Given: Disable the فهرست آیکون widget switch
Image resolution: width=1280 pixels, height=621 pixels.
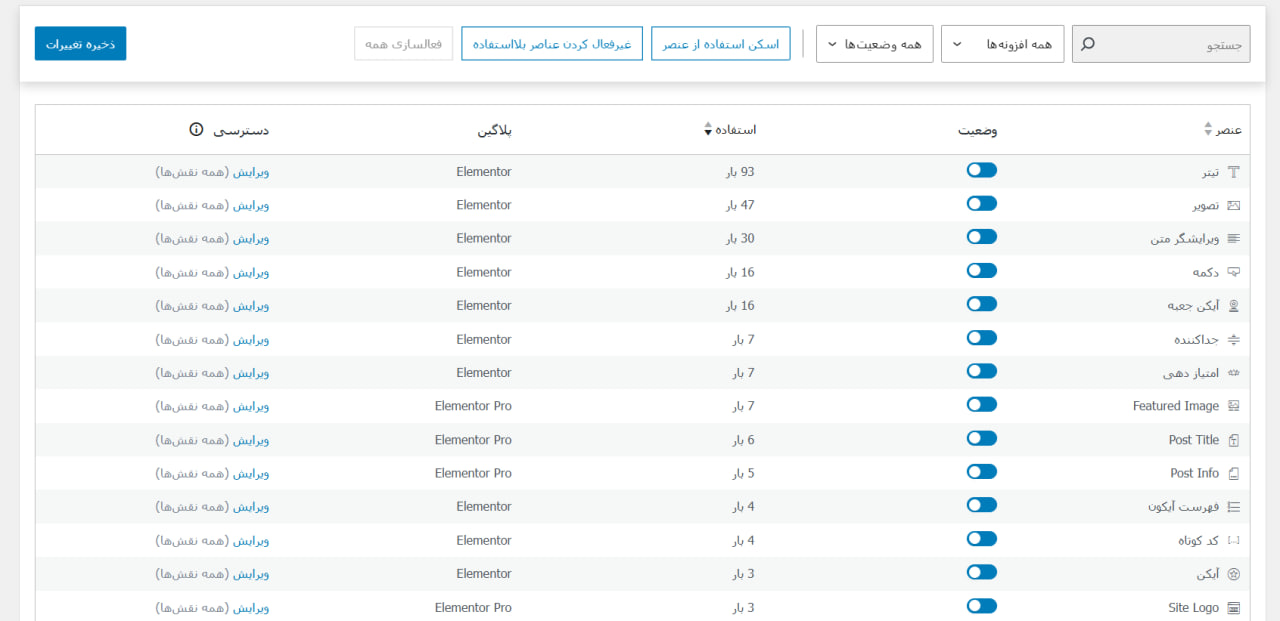Looking at the screenshot, I should pyautogui.click(x=982, y=505).
